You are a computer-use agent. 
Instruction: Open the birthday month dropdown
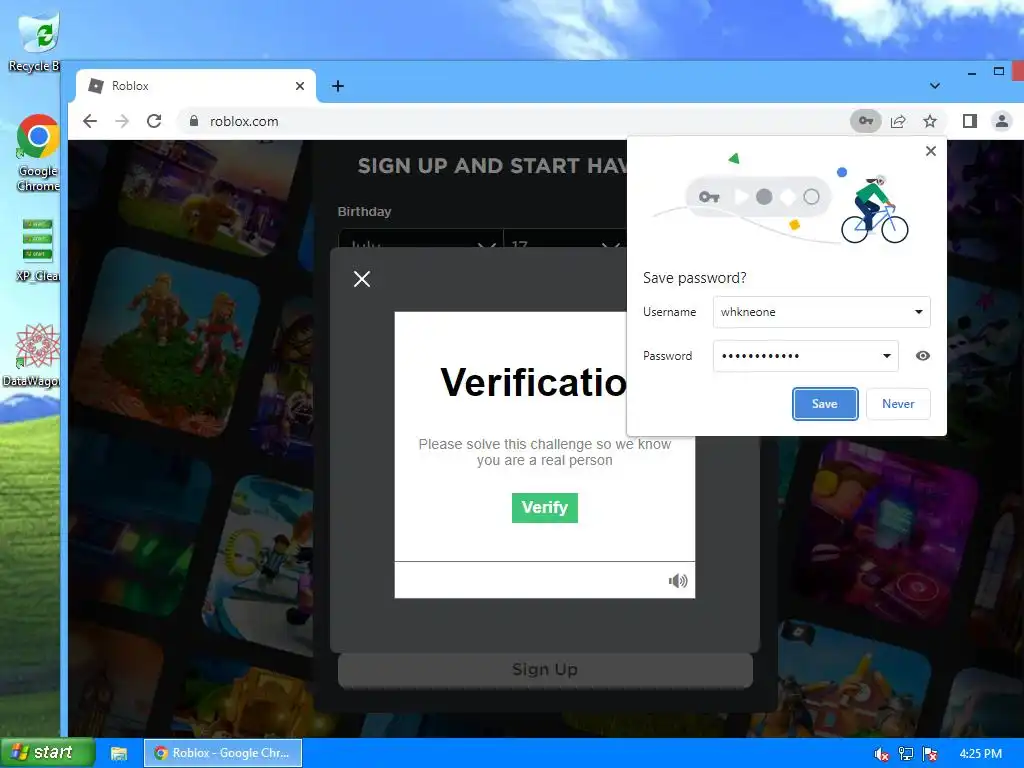coord(421,239)
